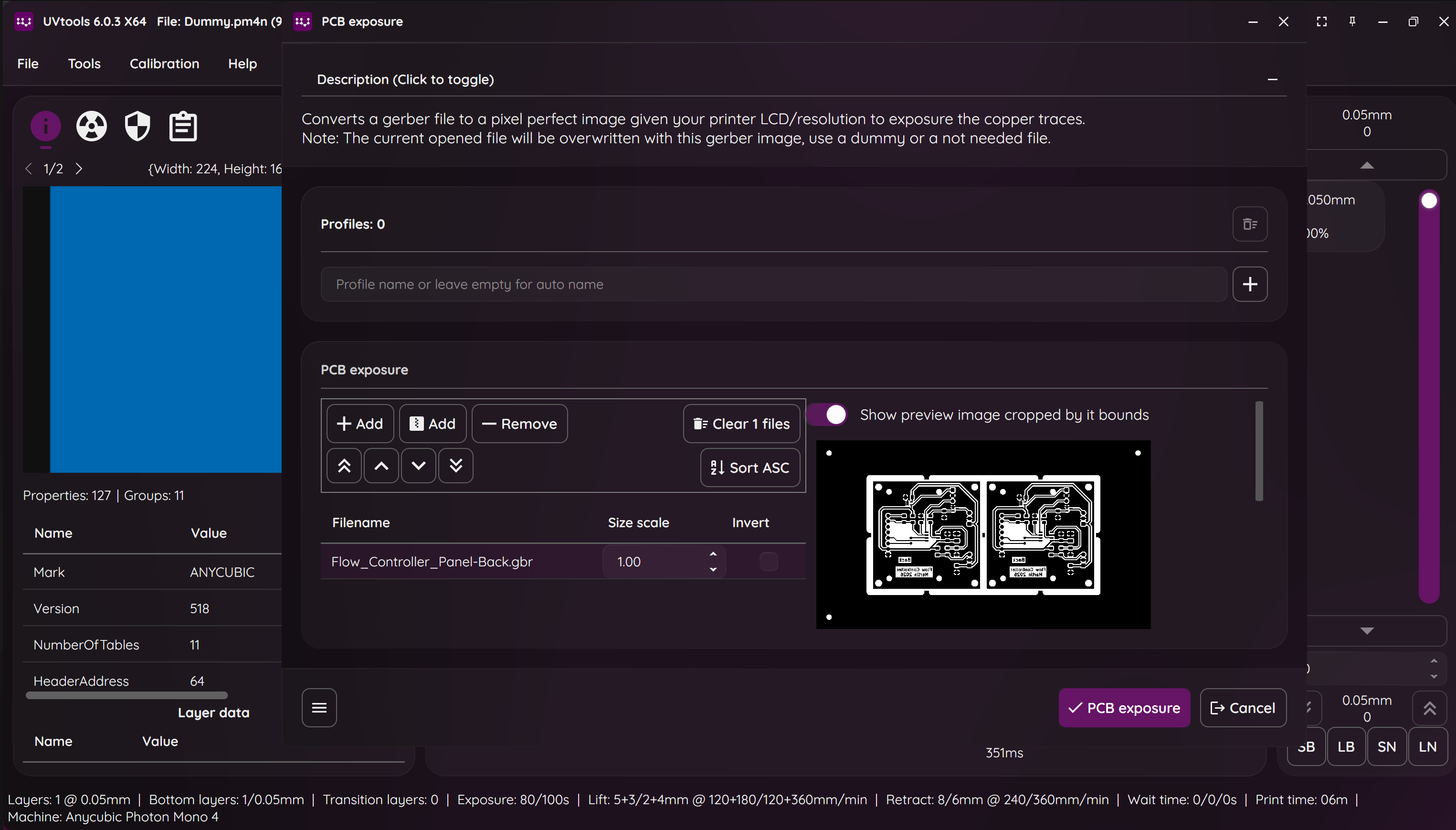Decrease size scale stepper down arrow
1456x830 pixels.
pos(713,569)
